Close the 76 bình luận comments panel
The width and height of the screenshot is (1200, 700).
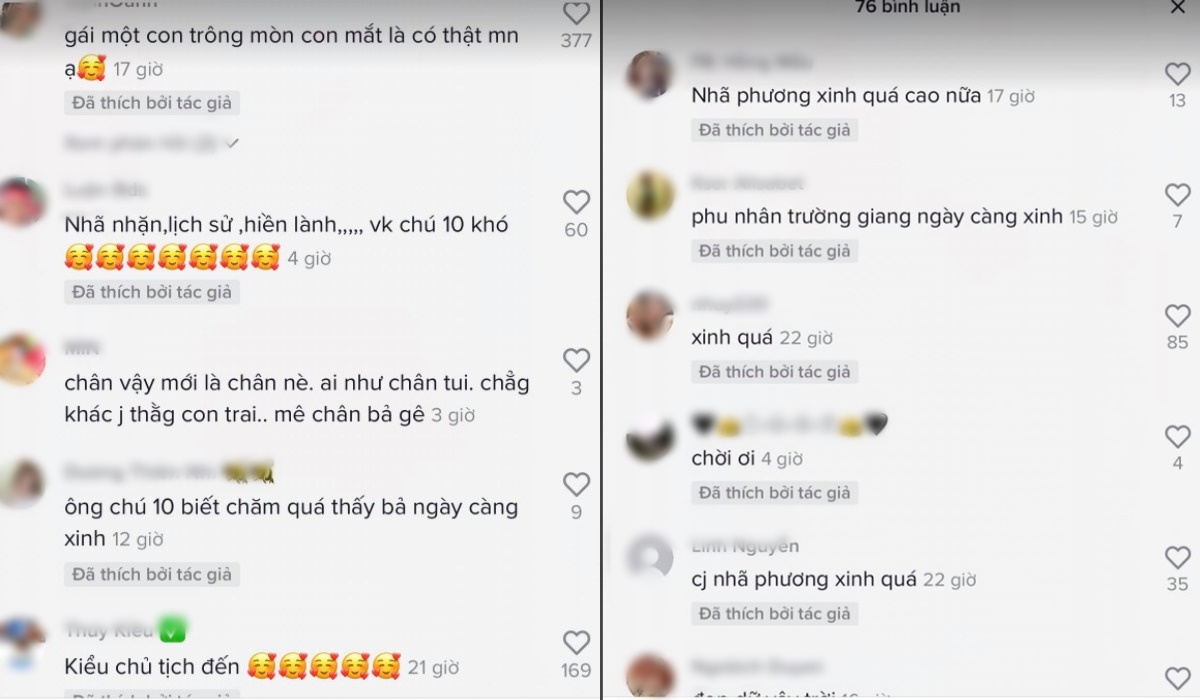1177,7
